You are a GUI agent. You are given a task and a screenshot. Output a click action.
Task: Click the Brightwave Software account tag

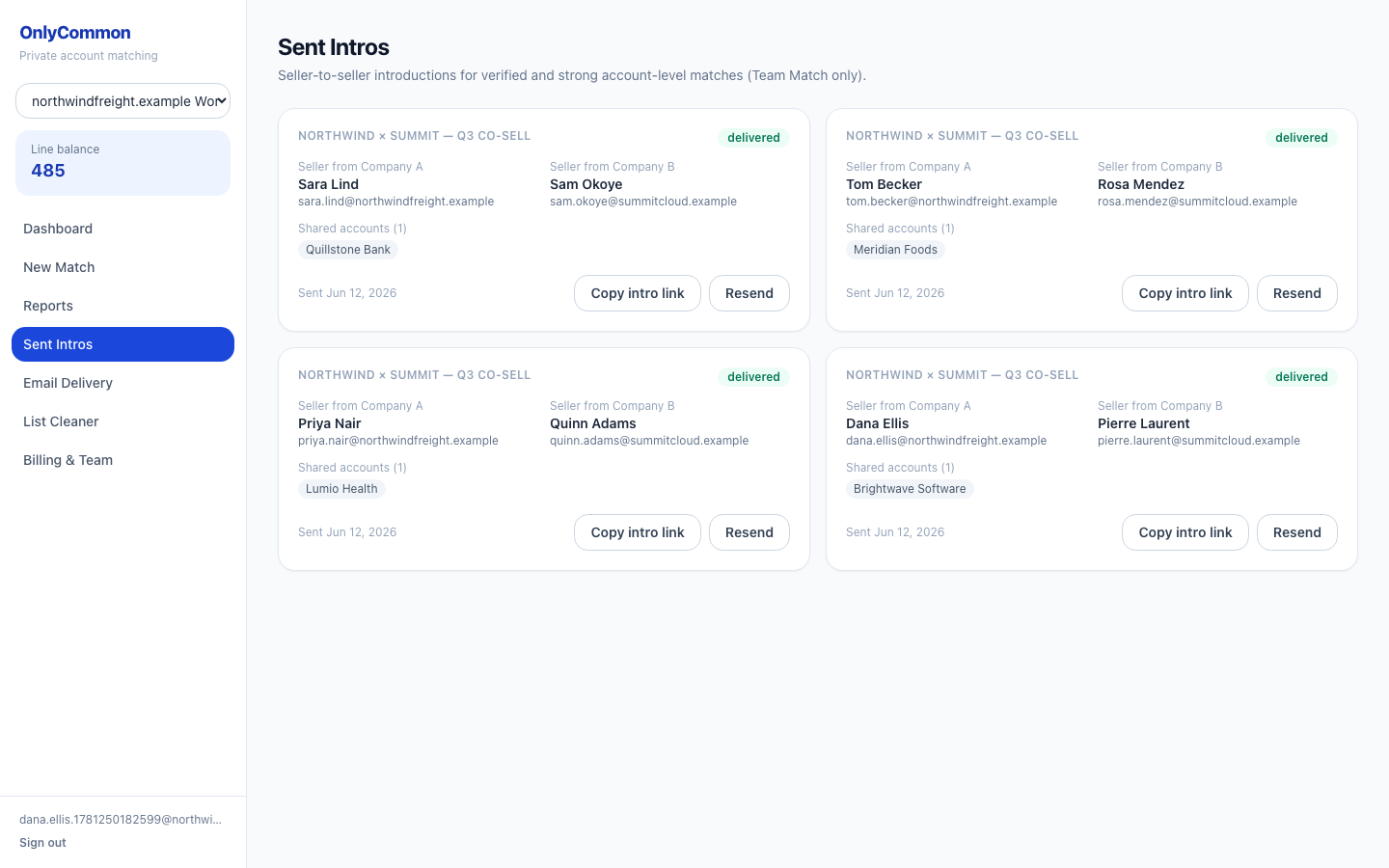(x=910, y=489)
